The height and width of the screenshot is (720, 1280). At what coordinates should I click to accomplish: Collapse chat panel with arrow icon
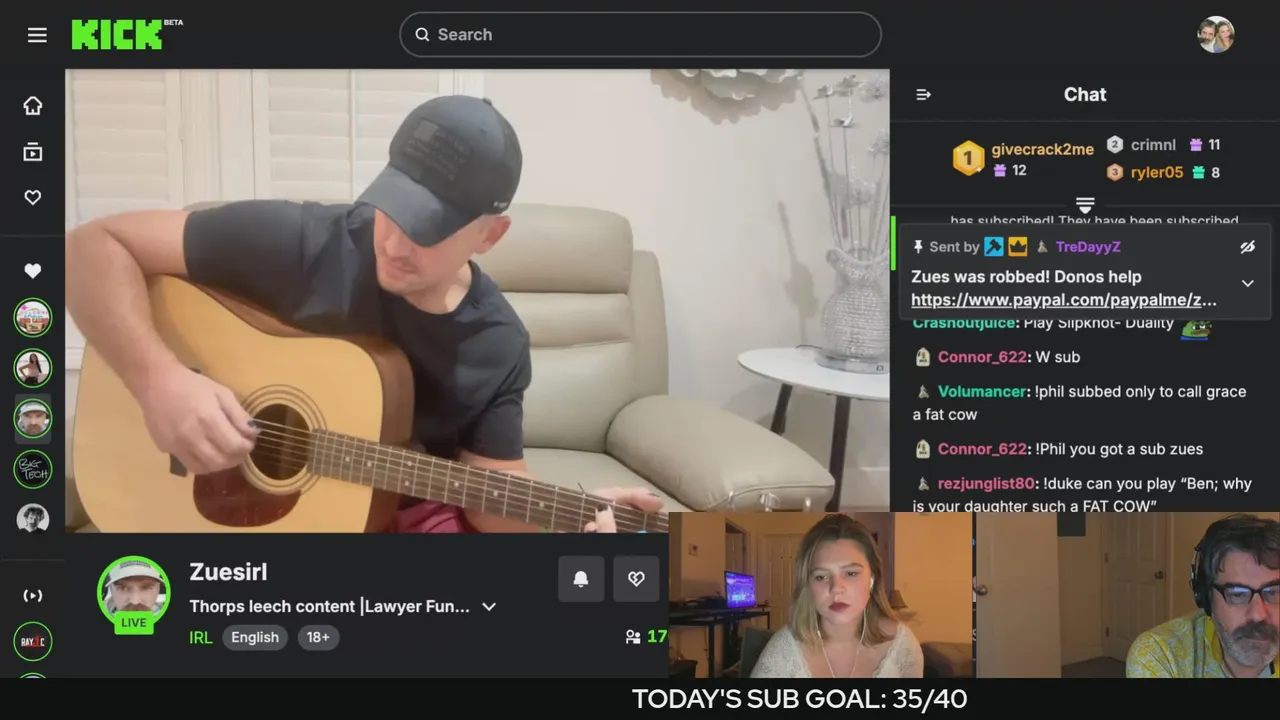pos(923,94)
